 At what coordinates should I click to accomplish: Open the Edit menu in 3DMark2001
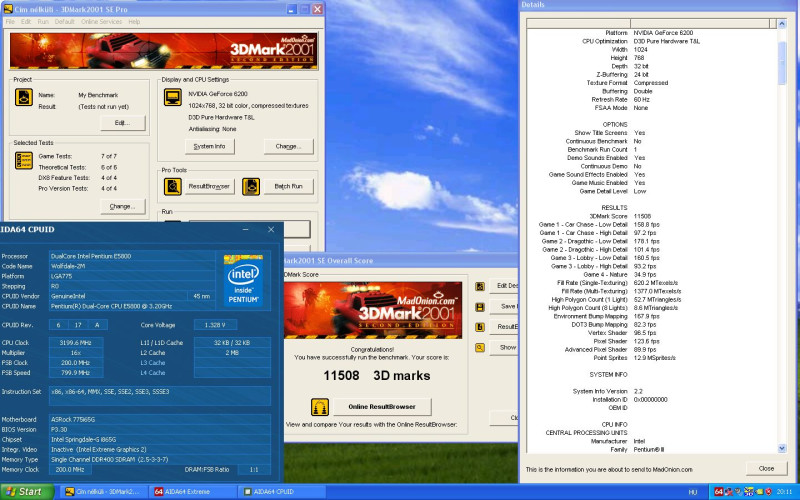pyautogui.click(x=26, y=21)
